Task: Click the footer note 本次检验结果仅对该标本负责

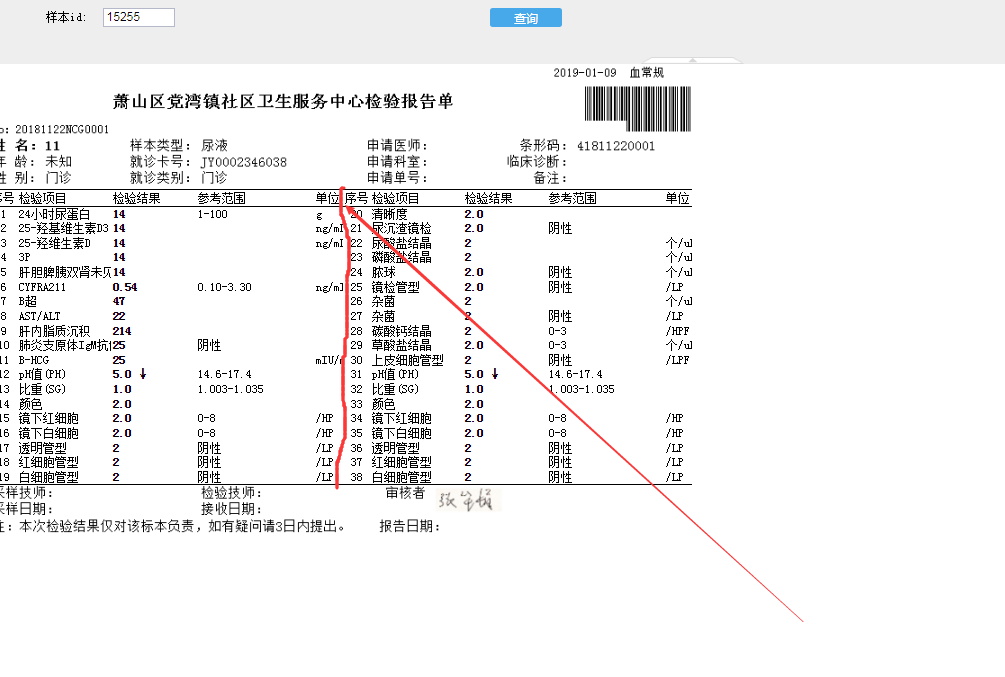Action: click(106, 526)
